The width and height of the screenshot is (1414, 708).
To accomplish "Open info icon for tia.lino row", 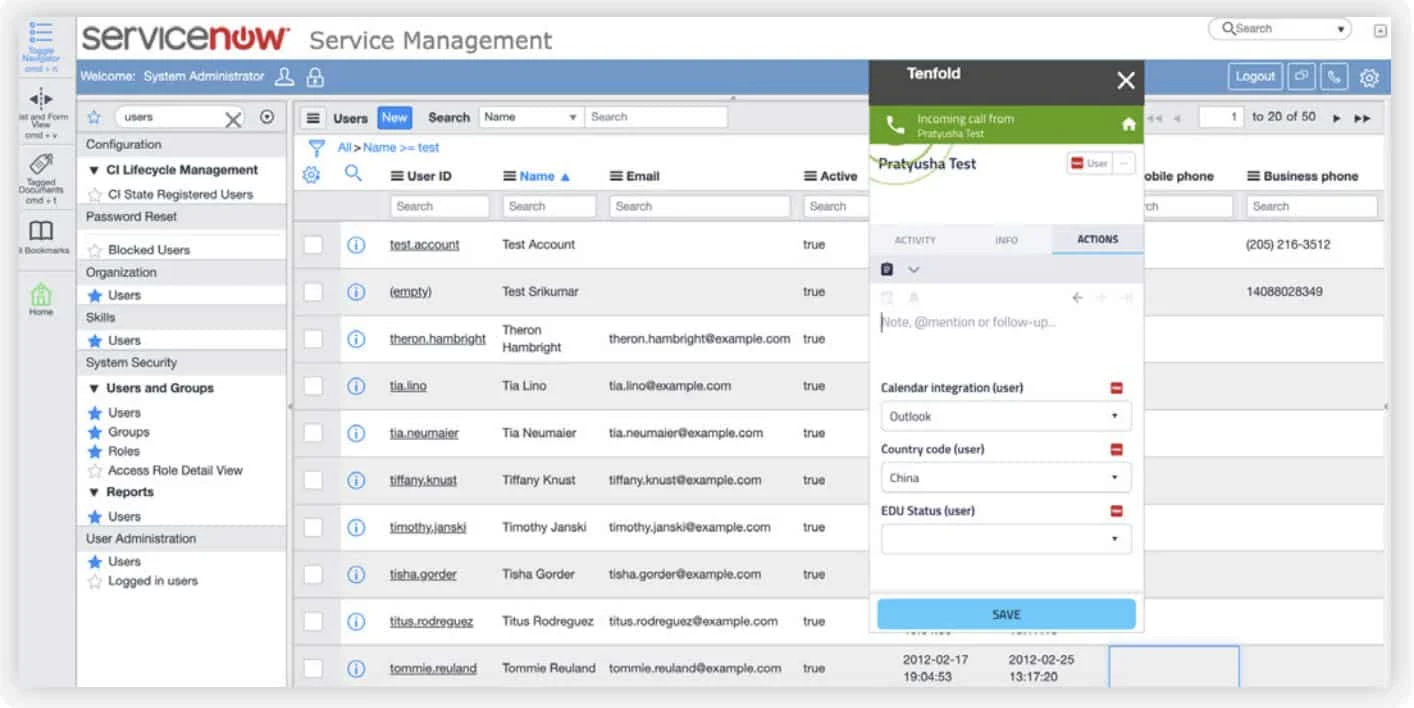I will (355, 385).
